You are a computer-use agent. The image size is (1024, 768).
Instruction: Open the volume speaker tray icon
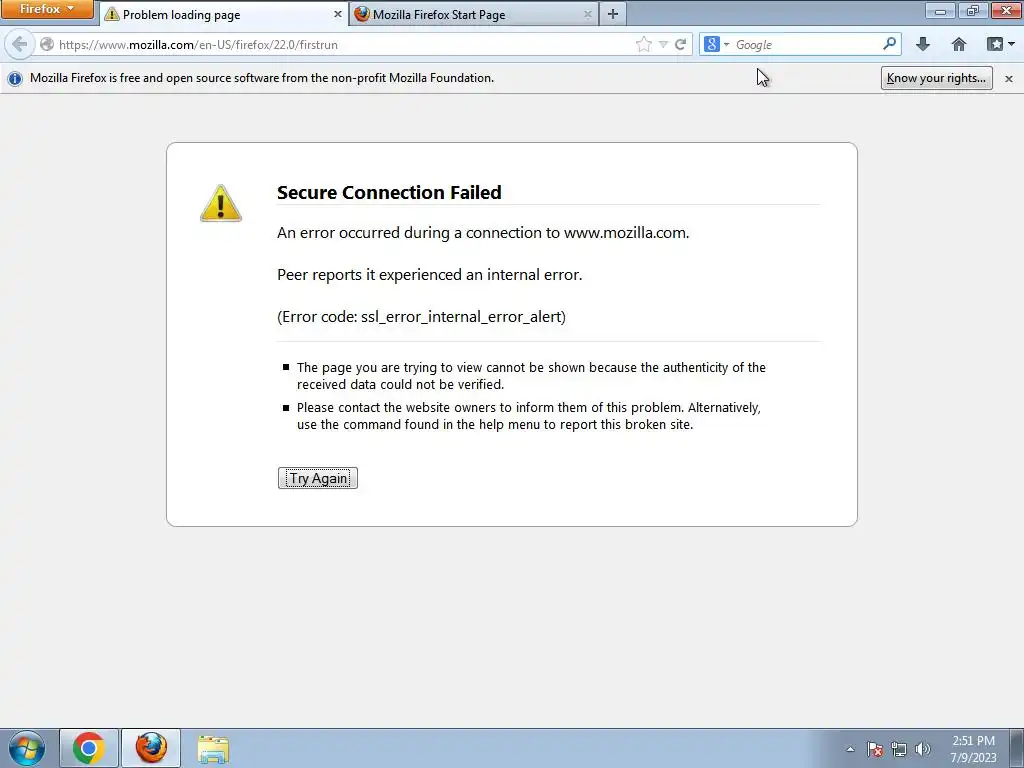(x=922, y=749)
